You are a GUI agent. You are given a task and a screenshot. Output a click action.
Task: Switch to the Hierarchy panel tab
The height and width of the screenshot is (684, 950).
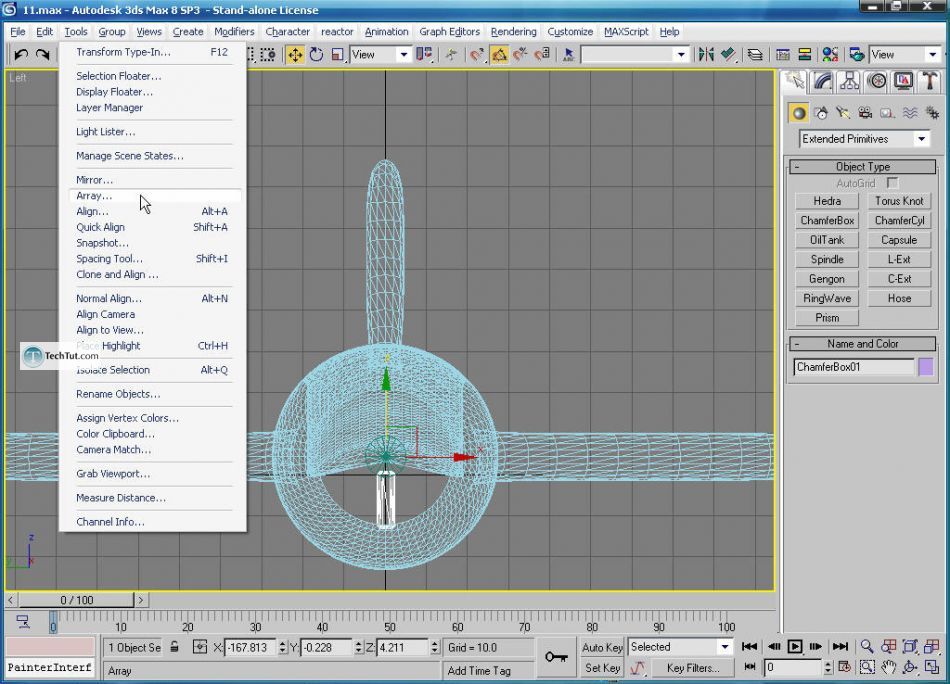(849, 81)
